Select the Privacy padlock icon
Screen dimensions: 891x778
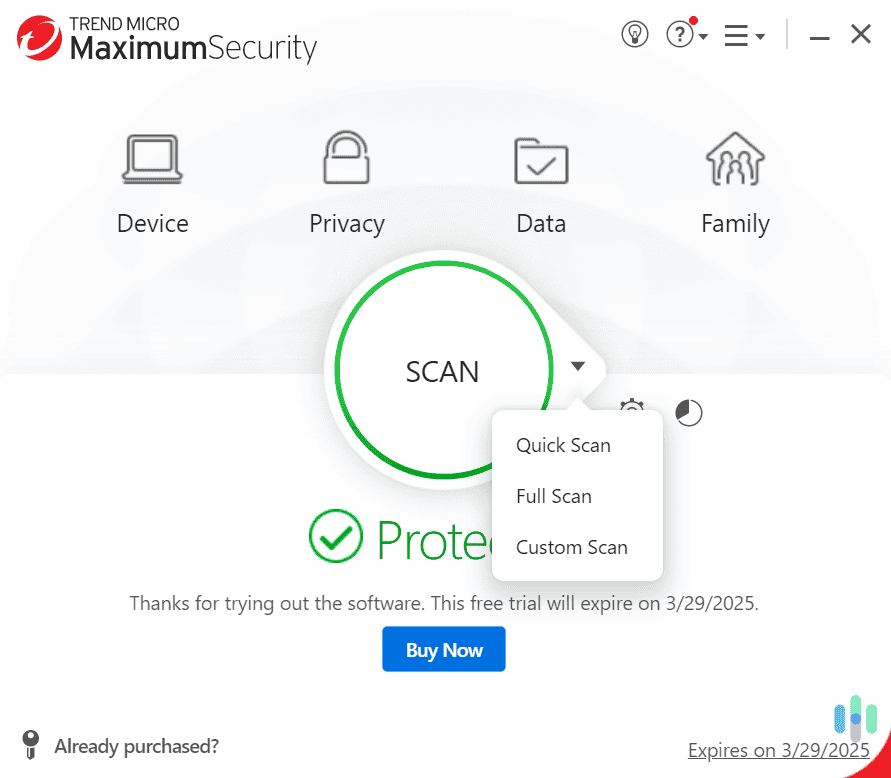[346, 158]
